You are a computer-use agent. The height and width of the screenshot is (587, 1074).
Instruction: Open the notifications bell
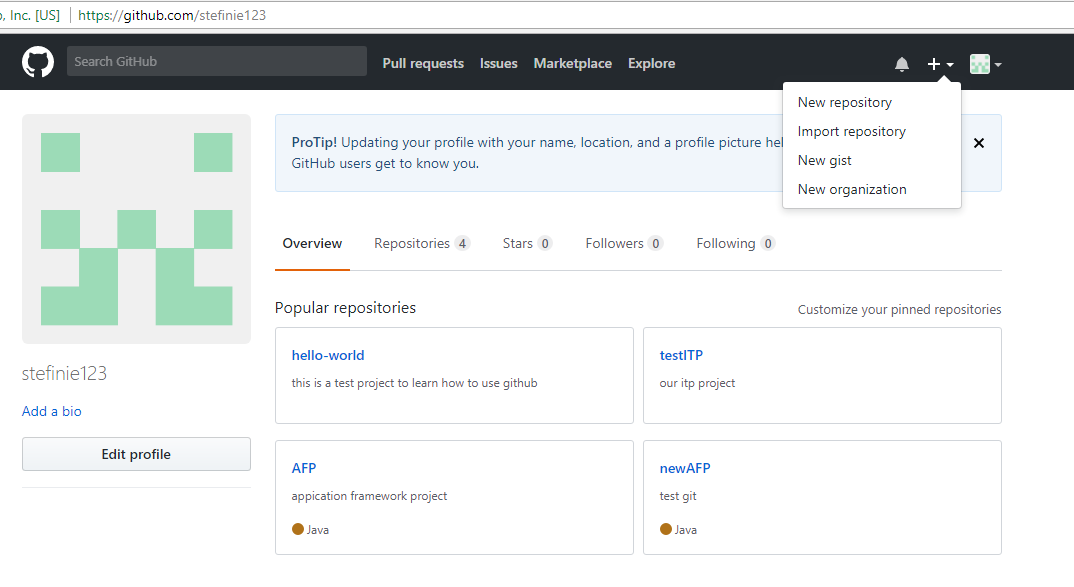pos(901,63)
